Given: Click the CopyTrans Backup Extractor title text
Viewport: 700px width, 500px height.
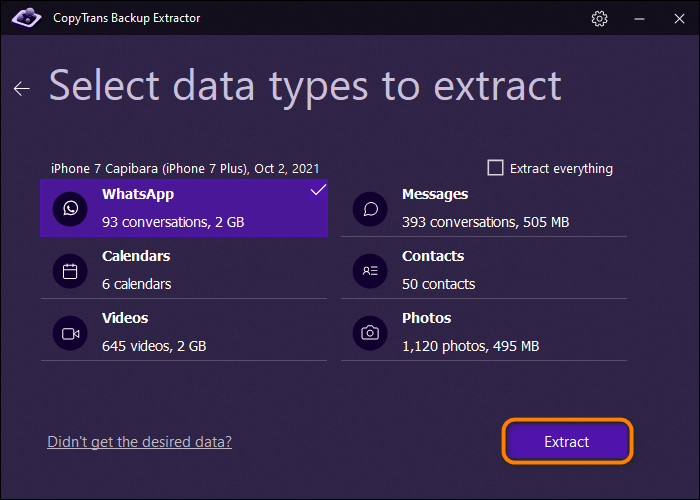Looking at the screenshot, I should [127, 18].
